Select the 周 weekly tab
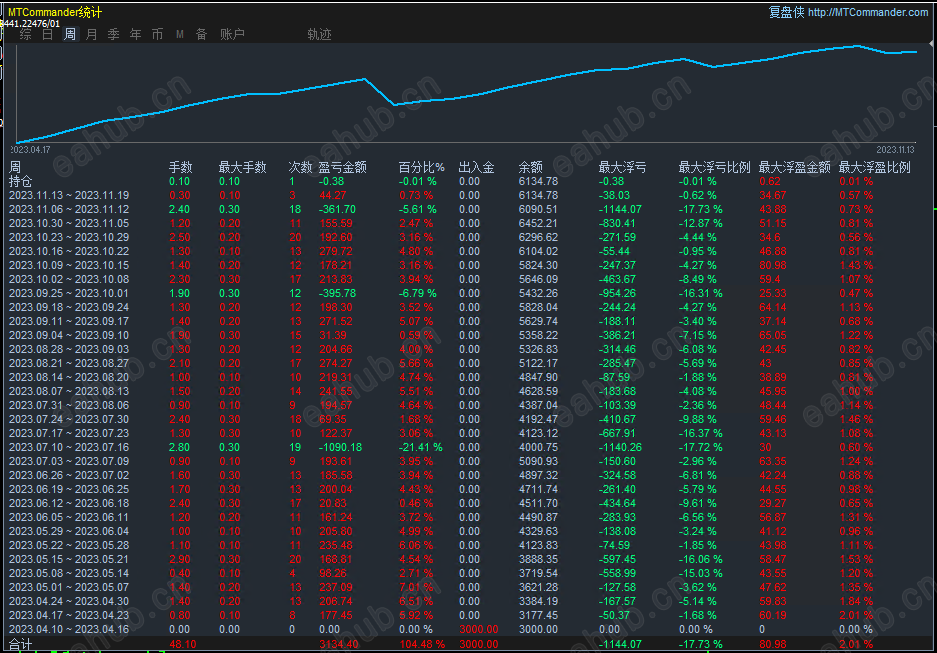This screenshot has height=653, width=937. point(70,34)
